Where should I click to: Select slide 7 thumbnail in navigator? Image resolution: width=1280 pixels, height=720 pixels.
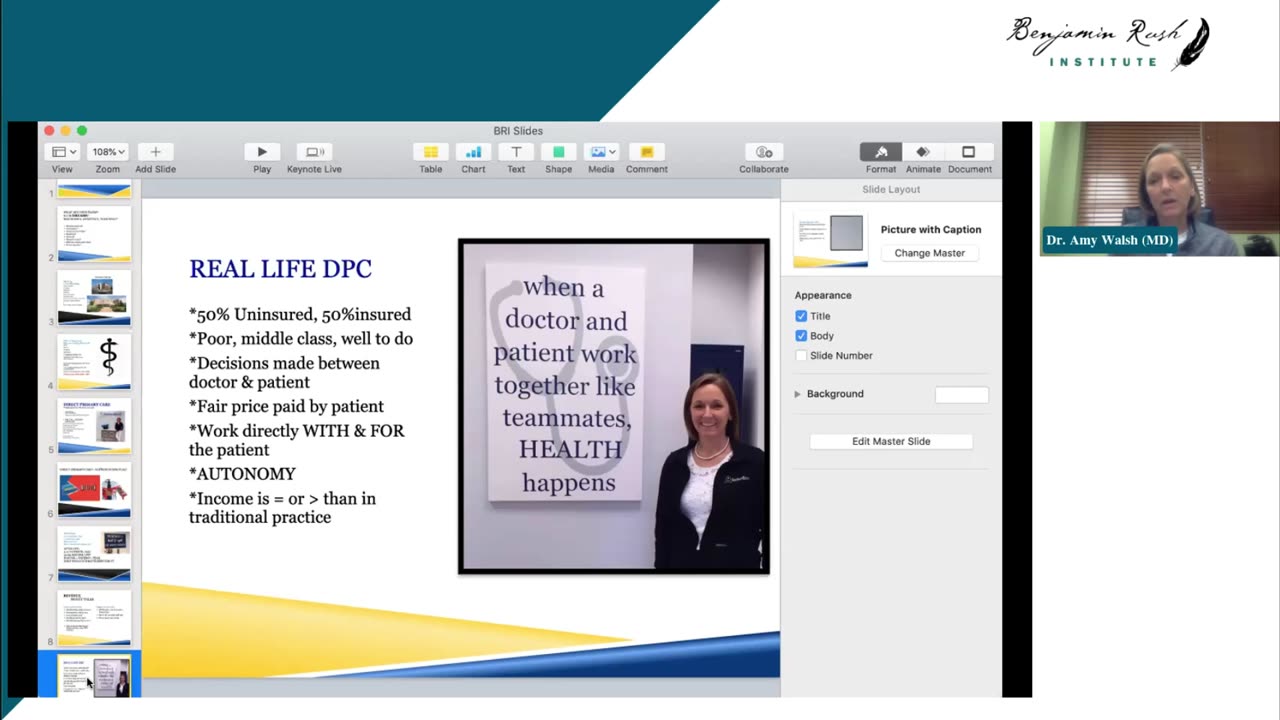pos(94,554)
